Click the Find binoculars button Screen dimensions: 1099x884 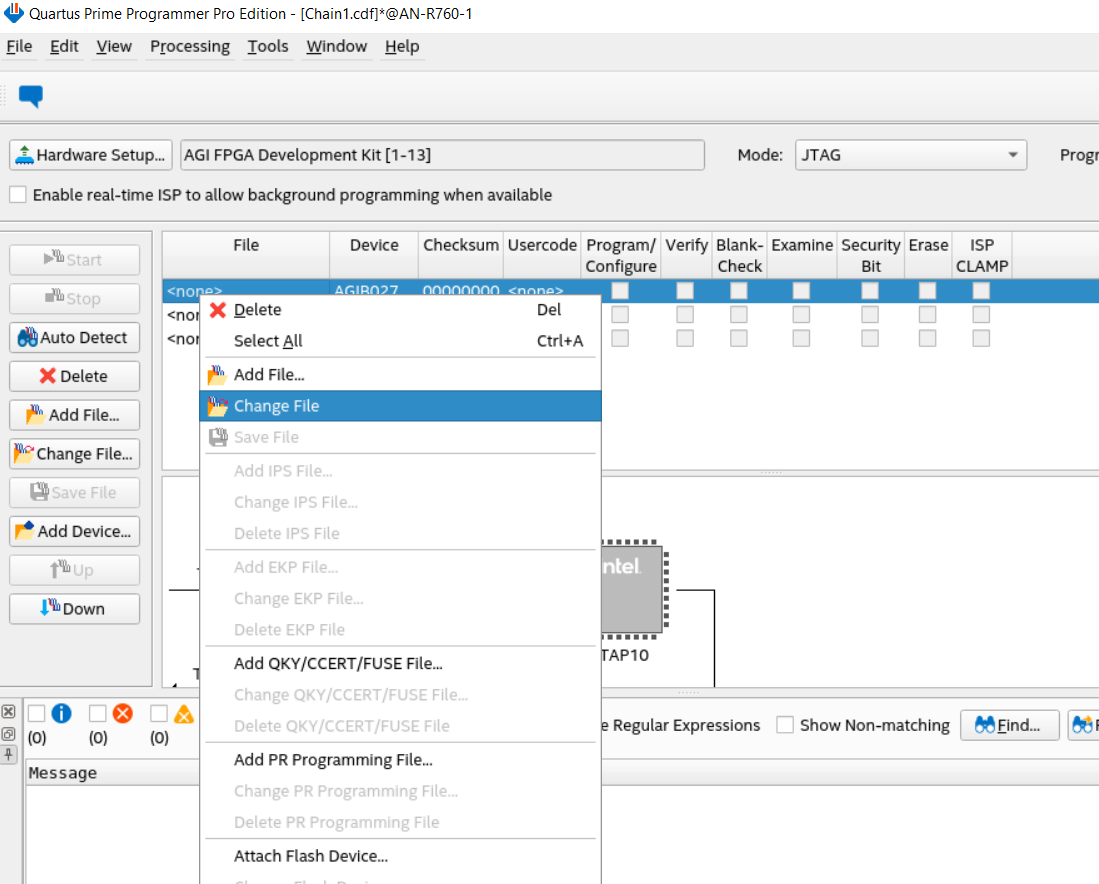1008,725
